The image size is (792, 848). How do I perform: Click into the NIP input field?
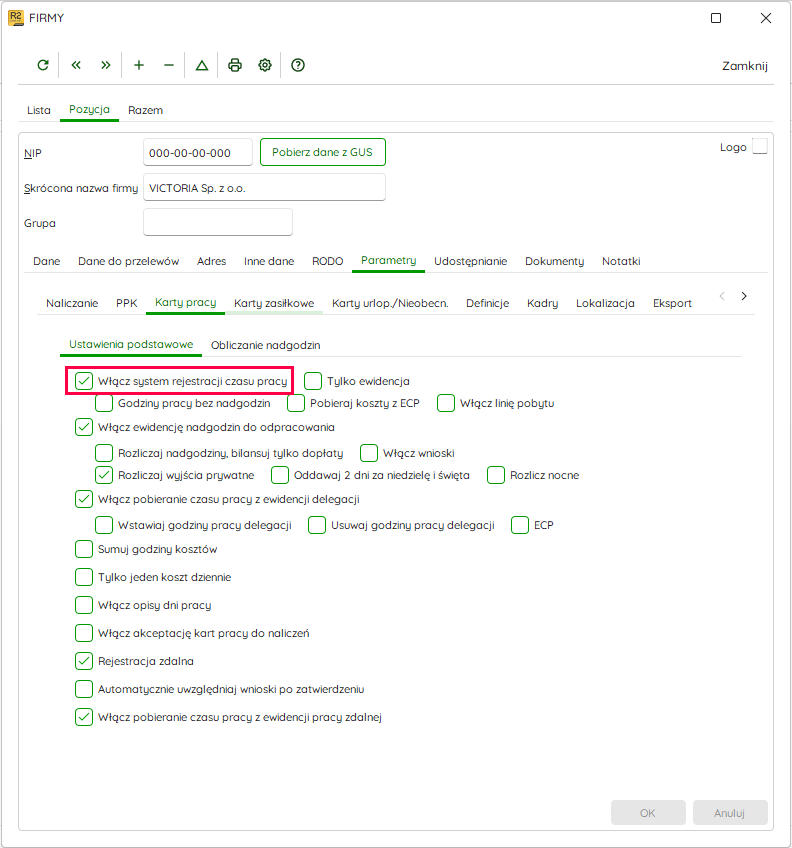pyautogui.click(x=198, y=153)
